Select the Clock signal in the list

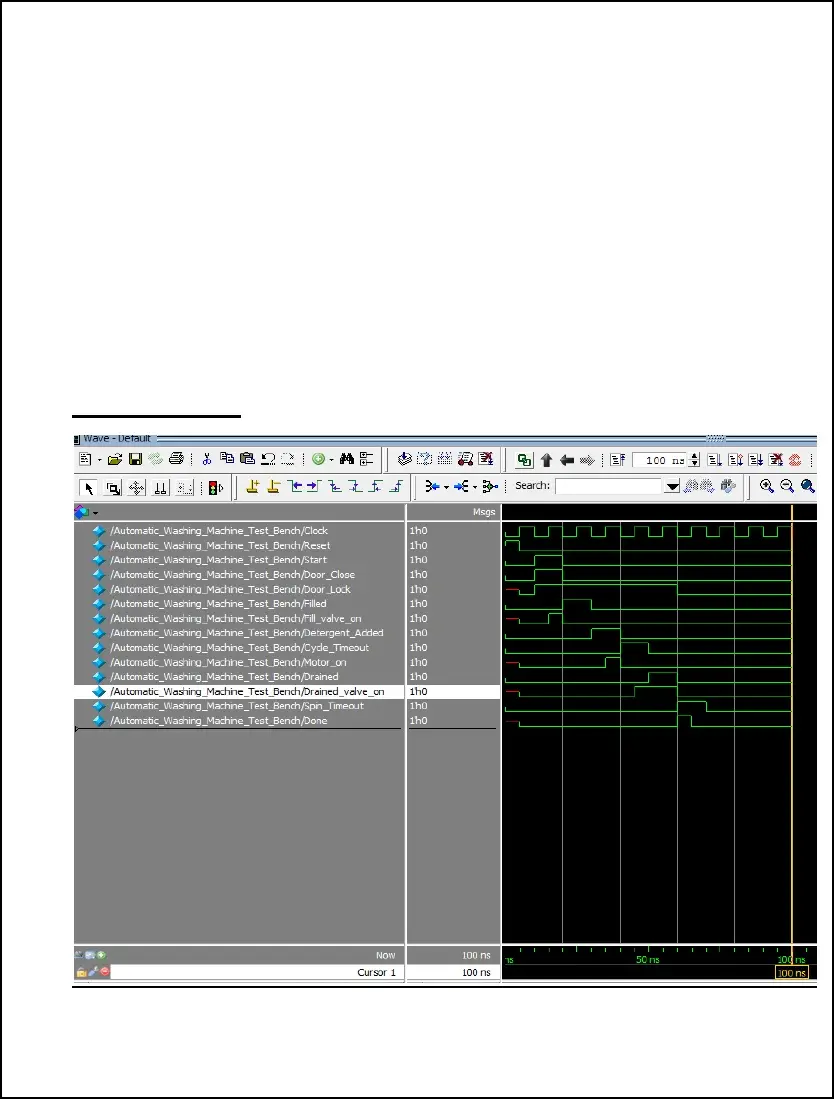tap(218, 531)
